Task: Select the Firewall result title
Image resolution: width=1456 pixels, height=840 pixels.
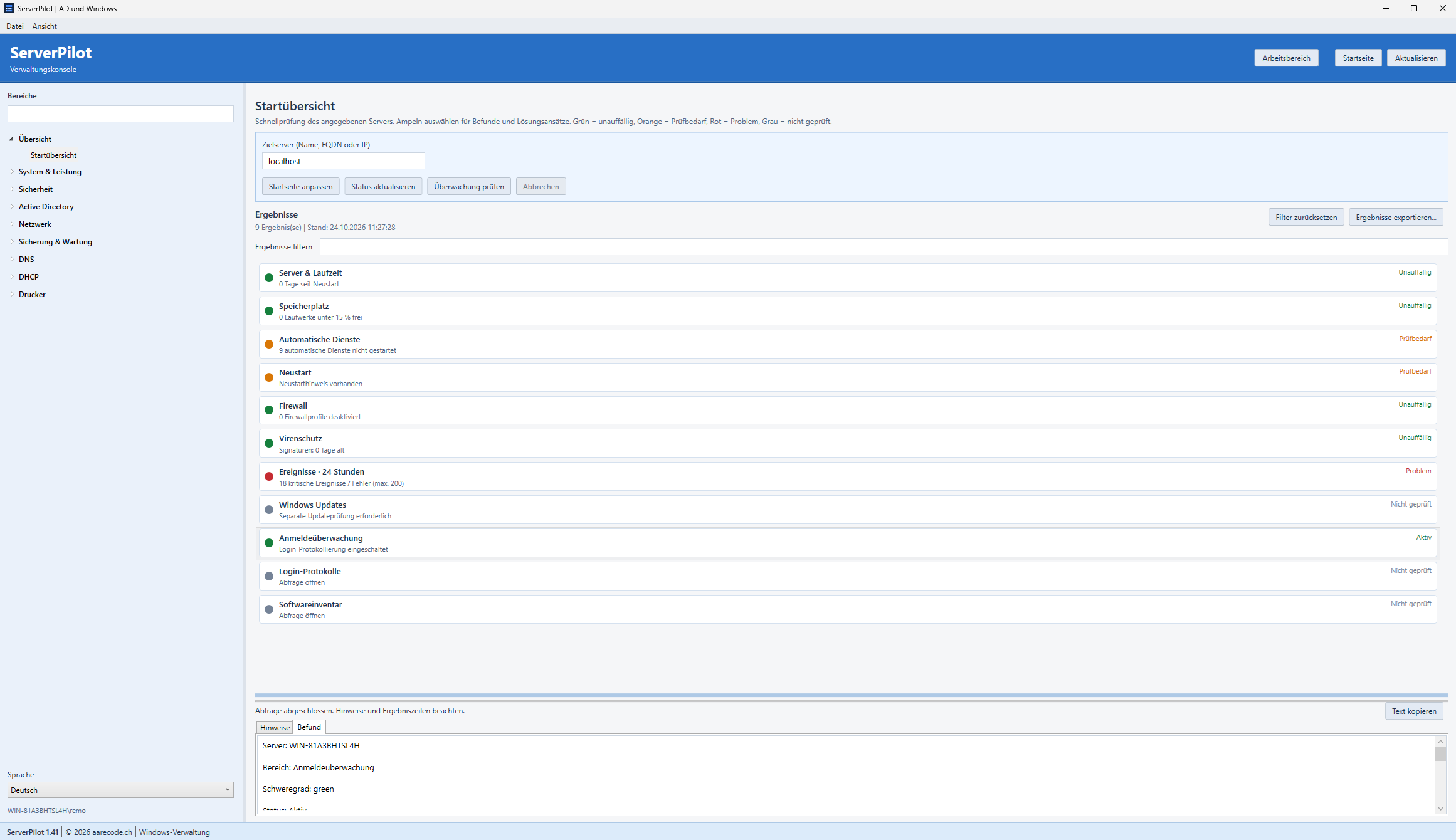Action: pyautogui.click(x=293, y=406)
